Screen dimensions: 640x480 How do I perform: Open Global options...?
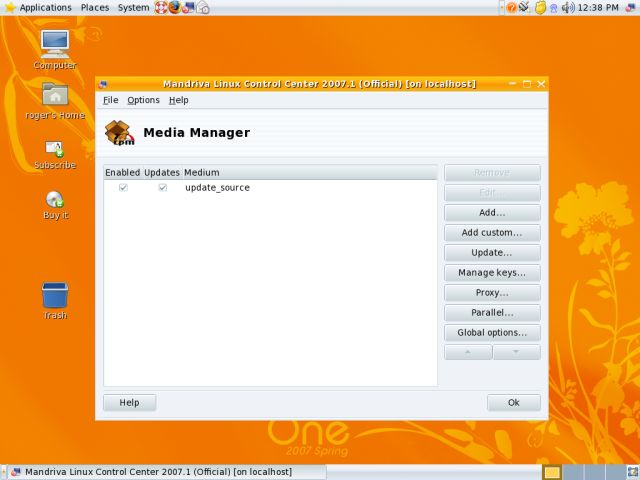click(492, 333)
